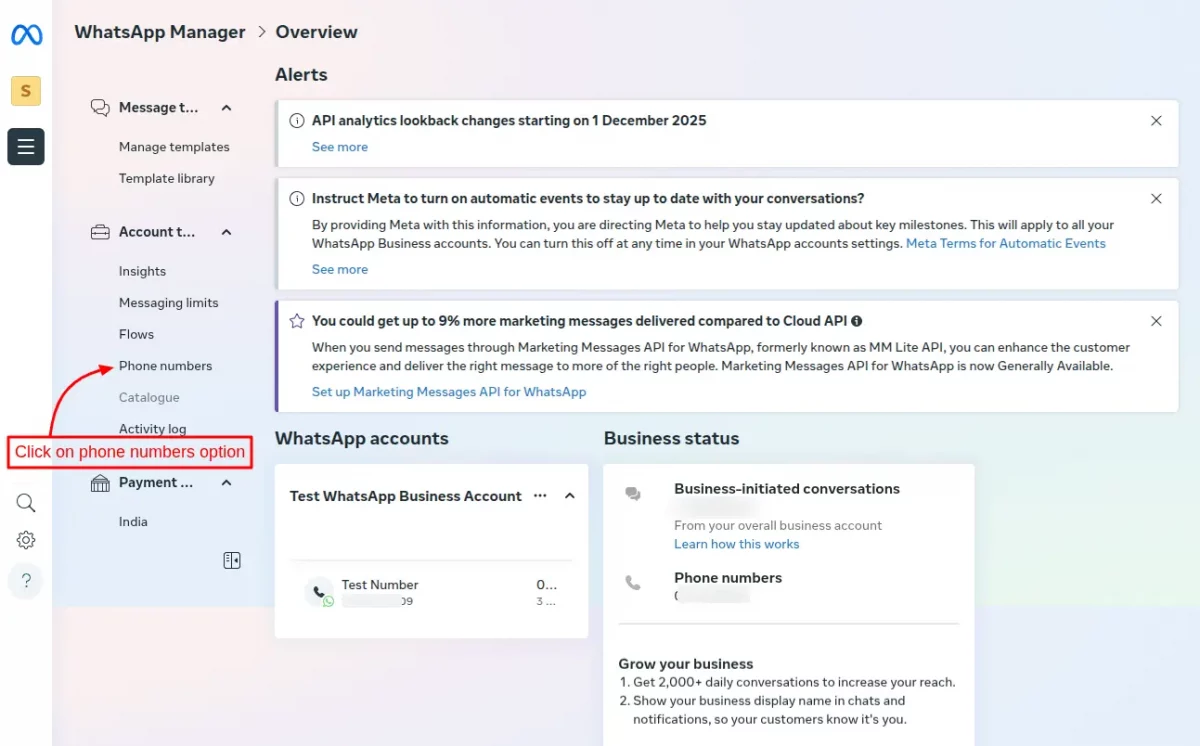Collapse the Account tools section chevron
Image resolution: width=1200 pixels, height=746 pixels.
[x=227, y=232]
